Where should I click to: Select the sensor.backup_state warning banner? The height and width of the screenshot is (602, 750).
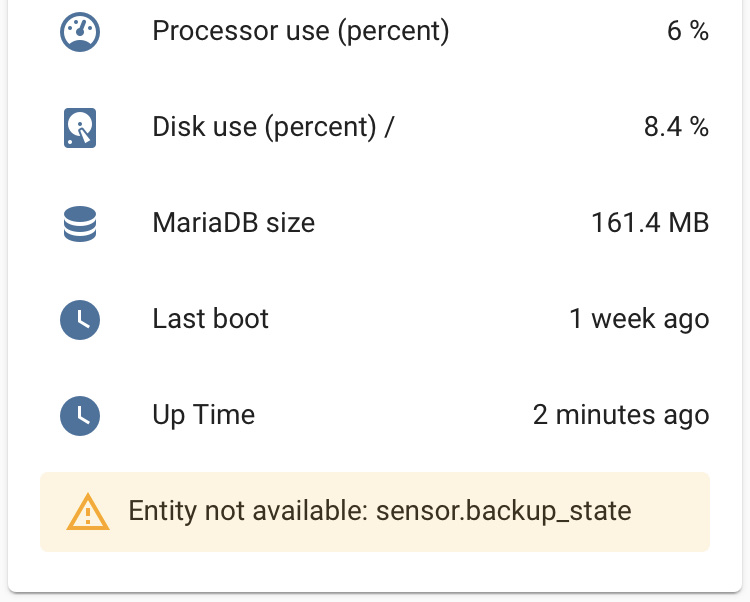[375, 512]
